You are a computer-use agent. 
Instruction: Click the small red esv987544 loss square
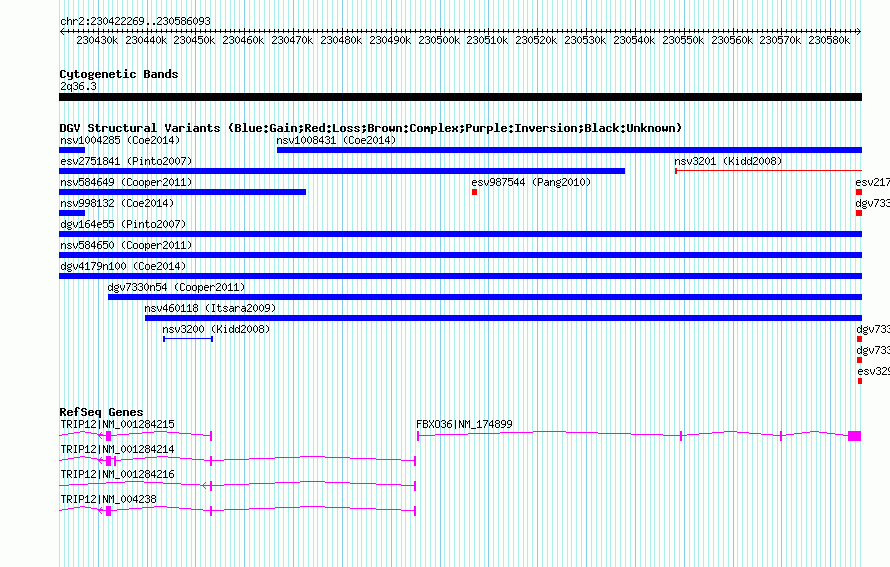pos(475,192)
